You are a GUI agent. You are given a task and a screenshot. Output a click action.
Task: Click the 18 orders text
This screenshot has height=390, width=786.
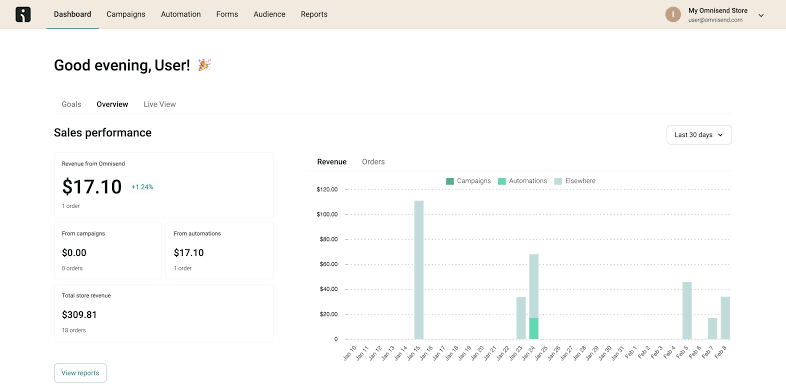pos(74,330)
